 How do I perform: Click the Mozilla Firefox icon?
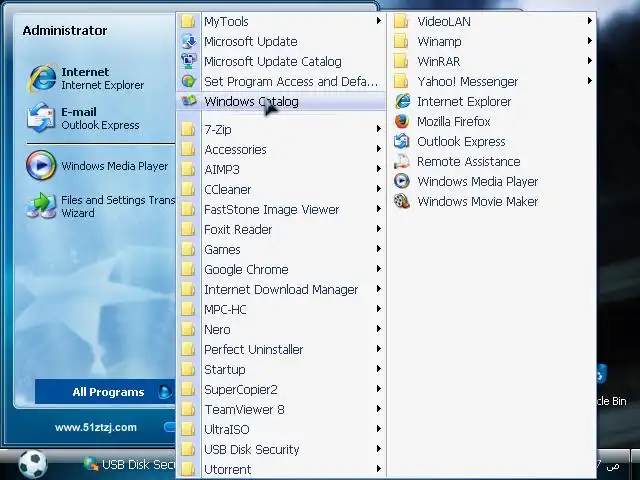click(402, 121)
